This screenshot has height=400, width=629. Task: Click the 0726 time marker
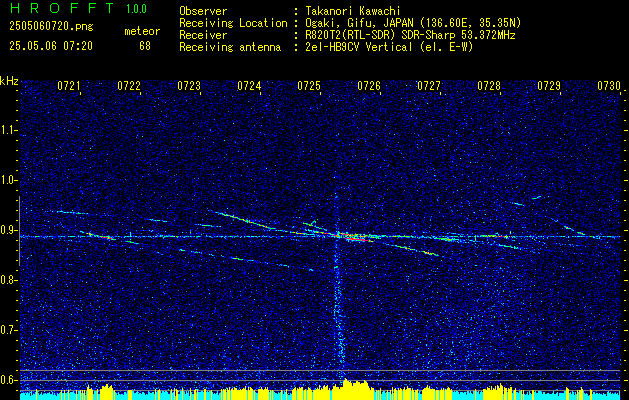tap(369, 85)
